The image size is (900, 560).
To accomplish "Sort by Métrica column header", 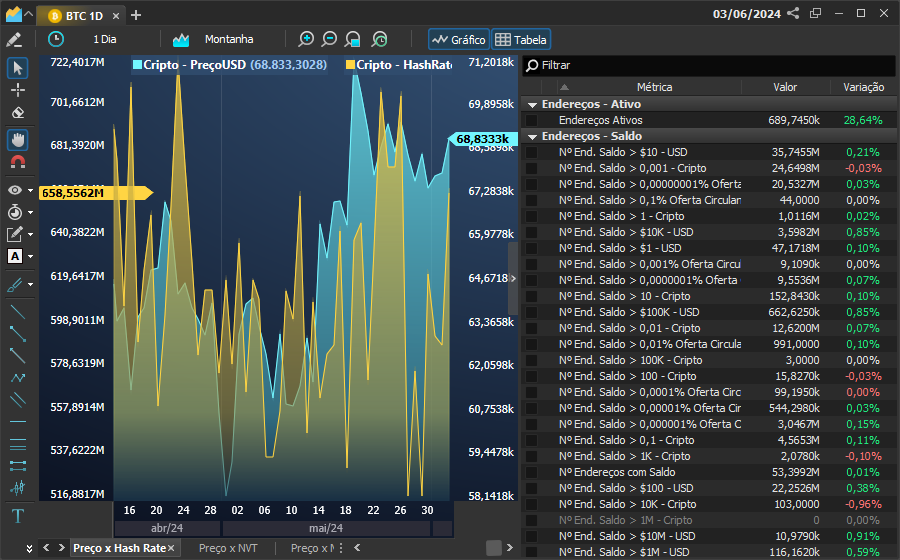I will (x=654, y=87).
